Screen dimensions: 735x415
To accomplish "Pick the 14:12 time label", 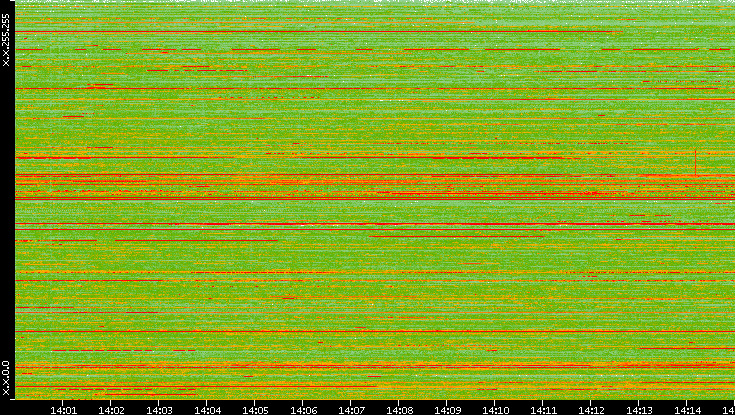I will [591, 410].
